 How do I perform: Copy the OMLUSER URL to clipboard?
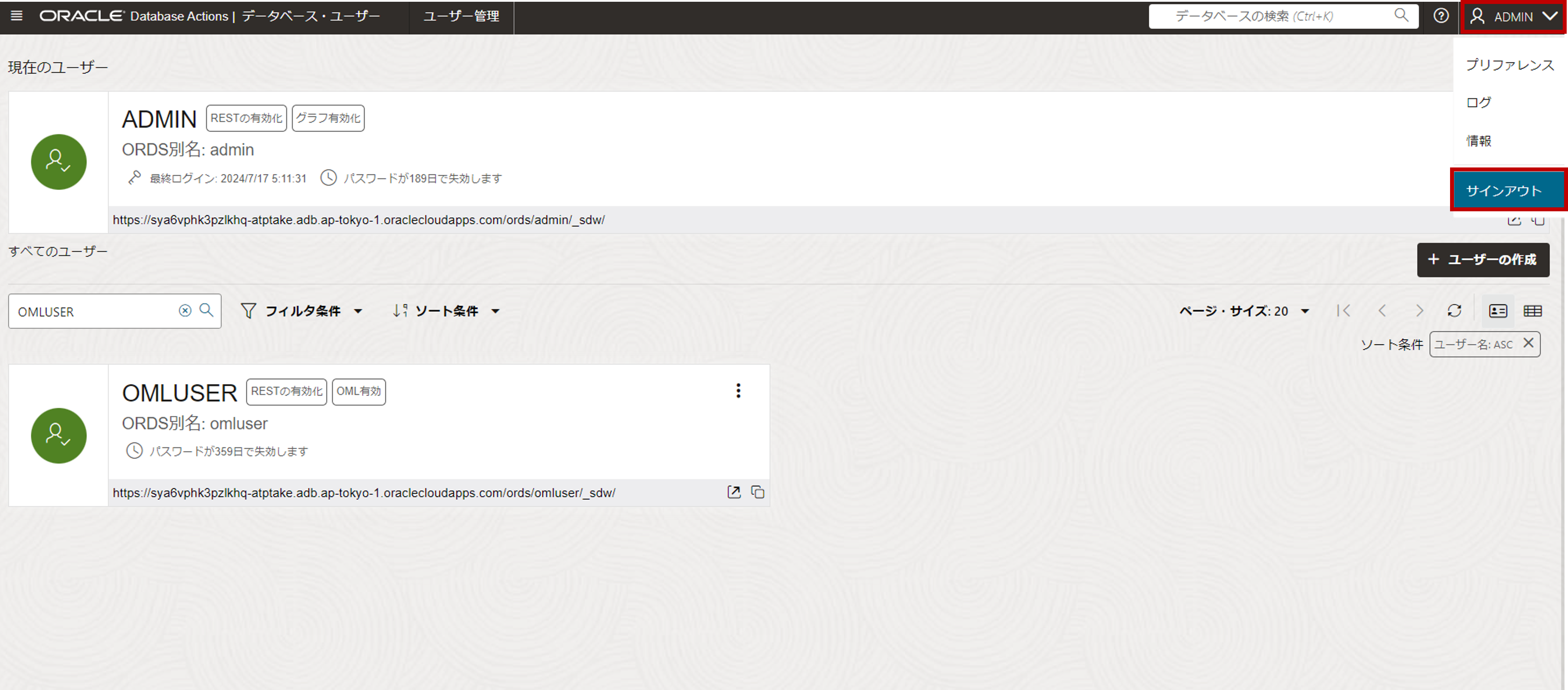click(758, 492)
